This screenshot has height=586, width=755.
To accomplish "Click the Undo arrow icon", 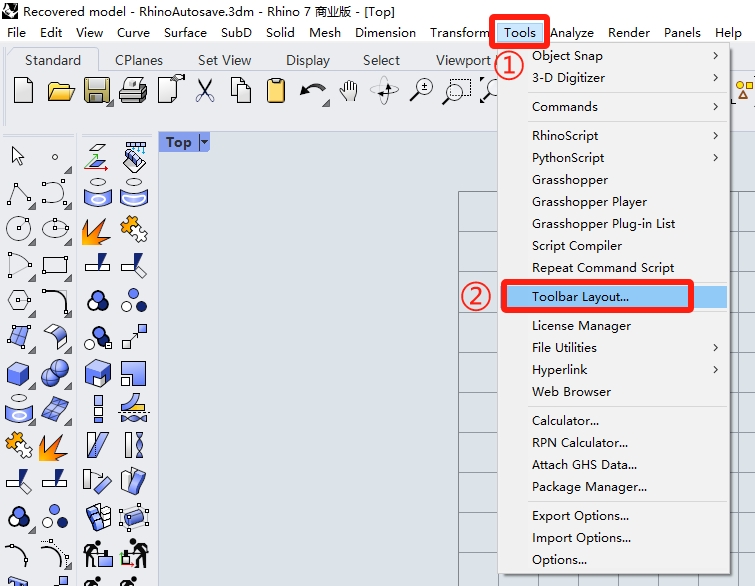I will 312,91.
